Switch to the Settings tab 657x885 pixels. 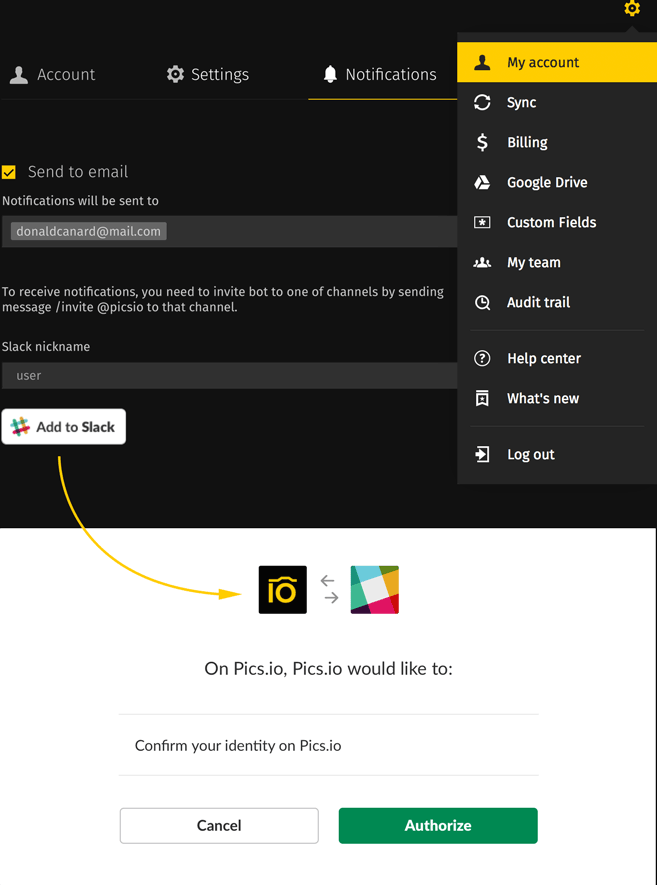(208, 75)
